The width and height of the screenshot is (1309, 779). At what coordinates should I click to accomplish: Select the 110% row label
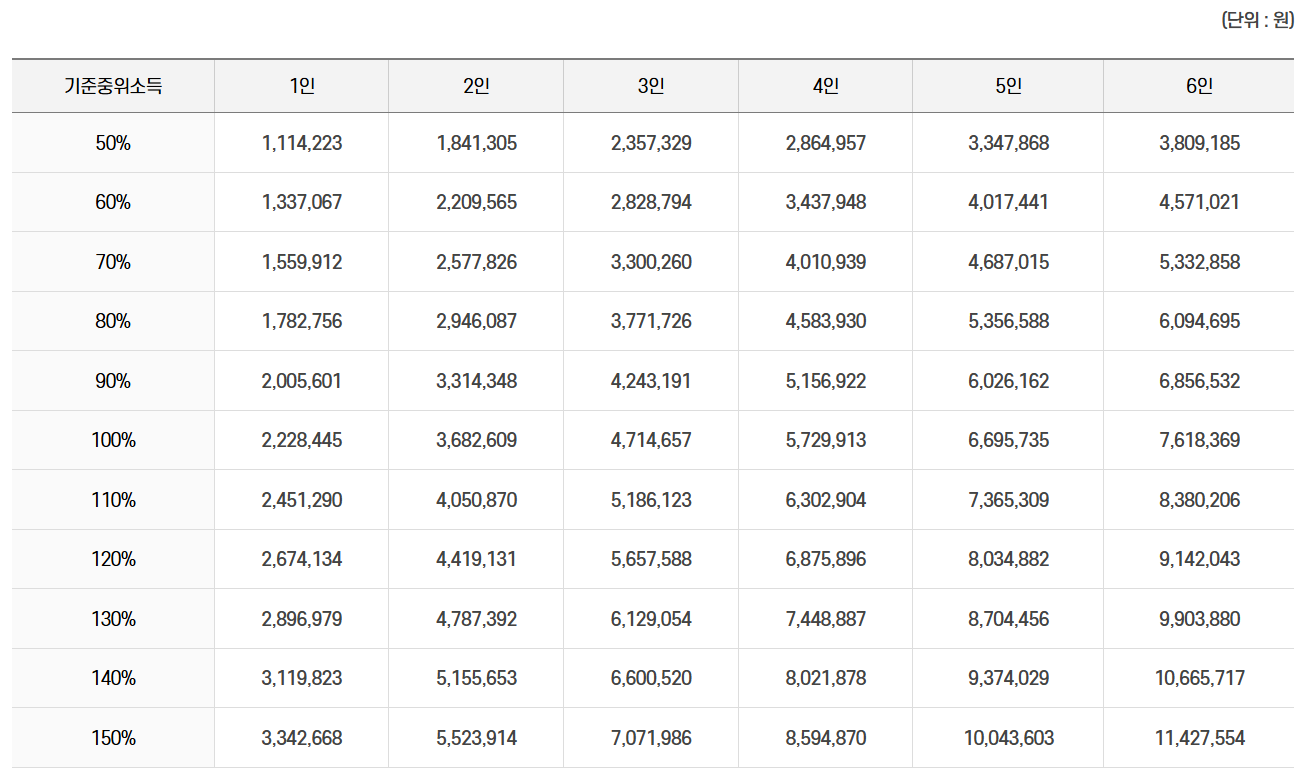tap(113, 500)
